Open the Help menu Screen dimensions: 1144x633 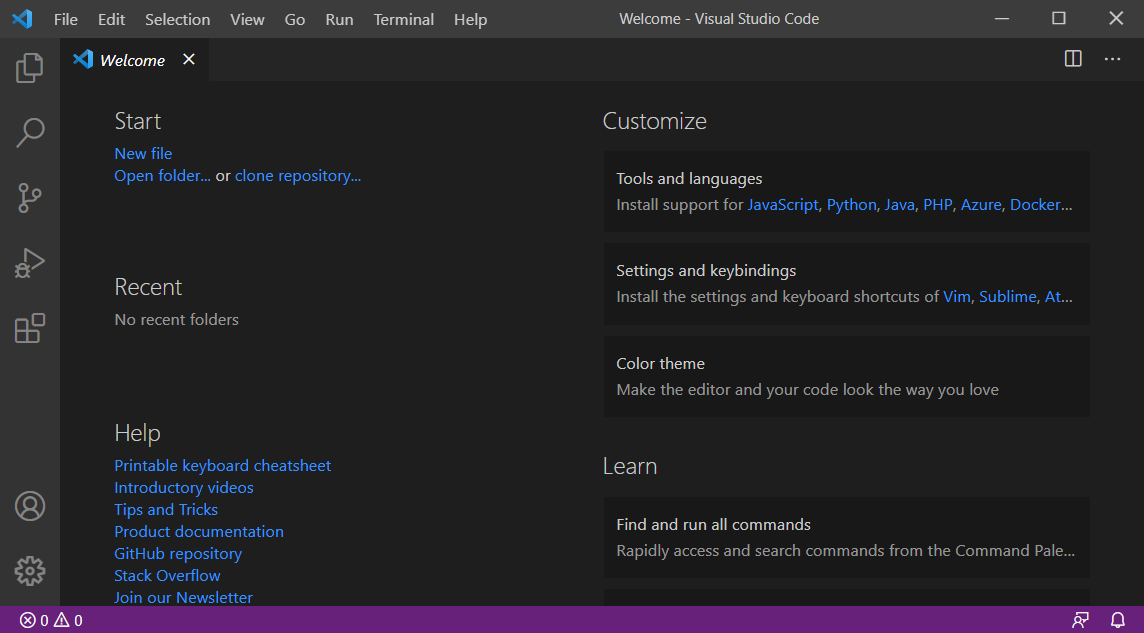click(x=471, y=20)
